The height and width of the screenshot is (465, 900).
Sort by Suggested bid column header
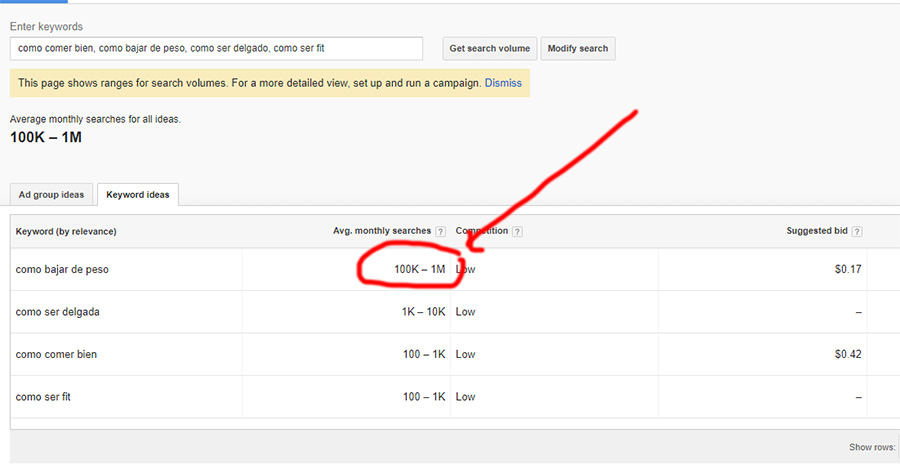817,231
